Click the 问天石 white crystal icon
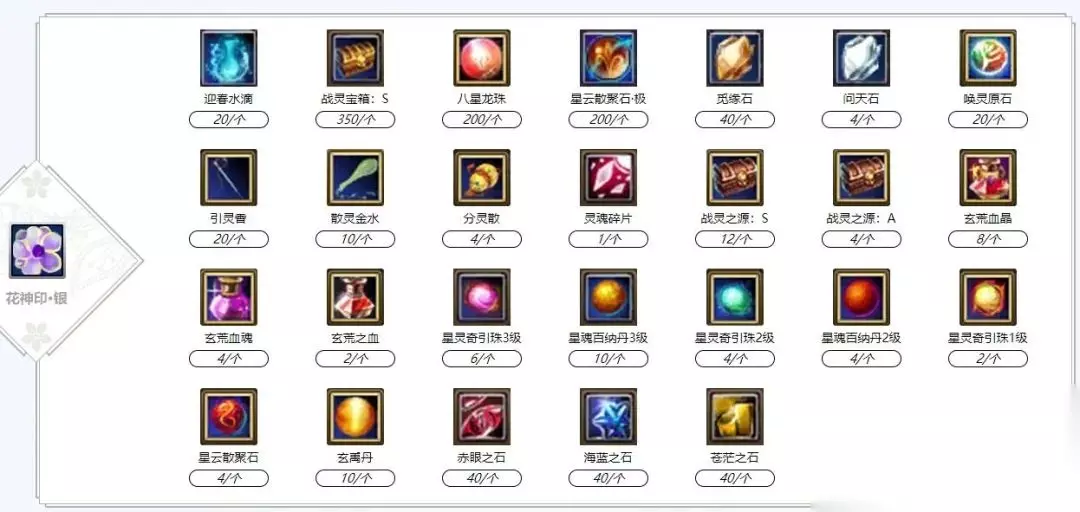 pos(862,58)
